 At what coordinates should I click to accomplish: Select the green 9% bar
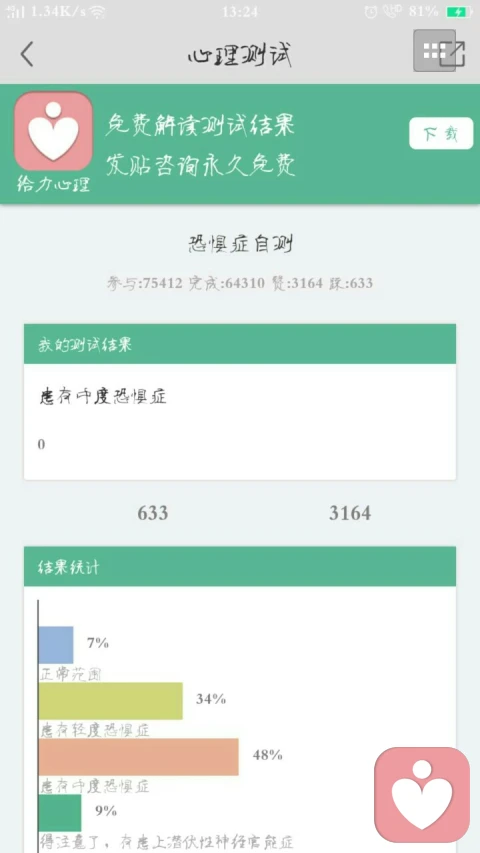tap(60, 813)
